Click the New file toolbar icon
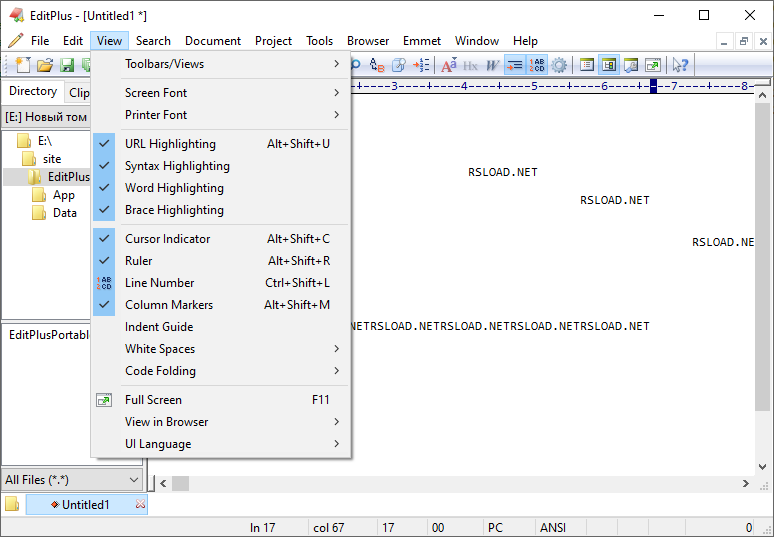 [x=23, y=65]
